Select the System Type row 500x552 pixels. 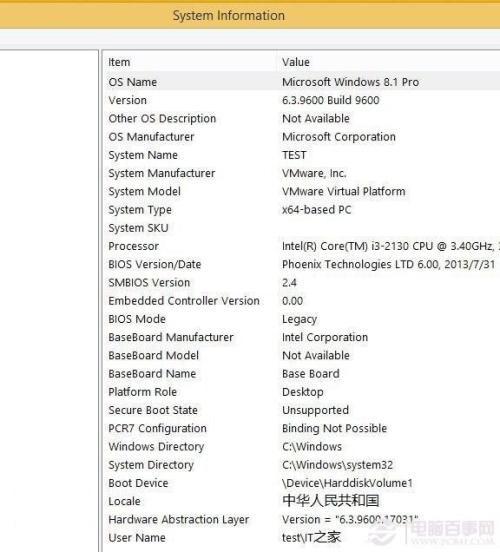point(302,210)
